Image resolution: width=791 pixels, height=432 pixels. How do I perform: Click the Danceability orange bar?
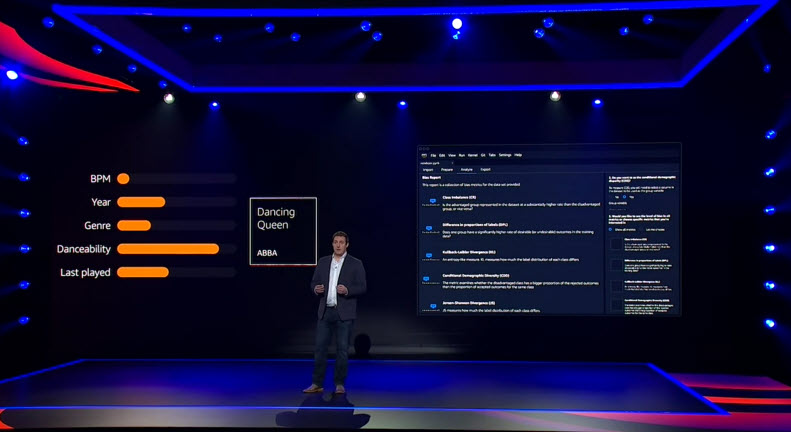(x=168, y=248)
